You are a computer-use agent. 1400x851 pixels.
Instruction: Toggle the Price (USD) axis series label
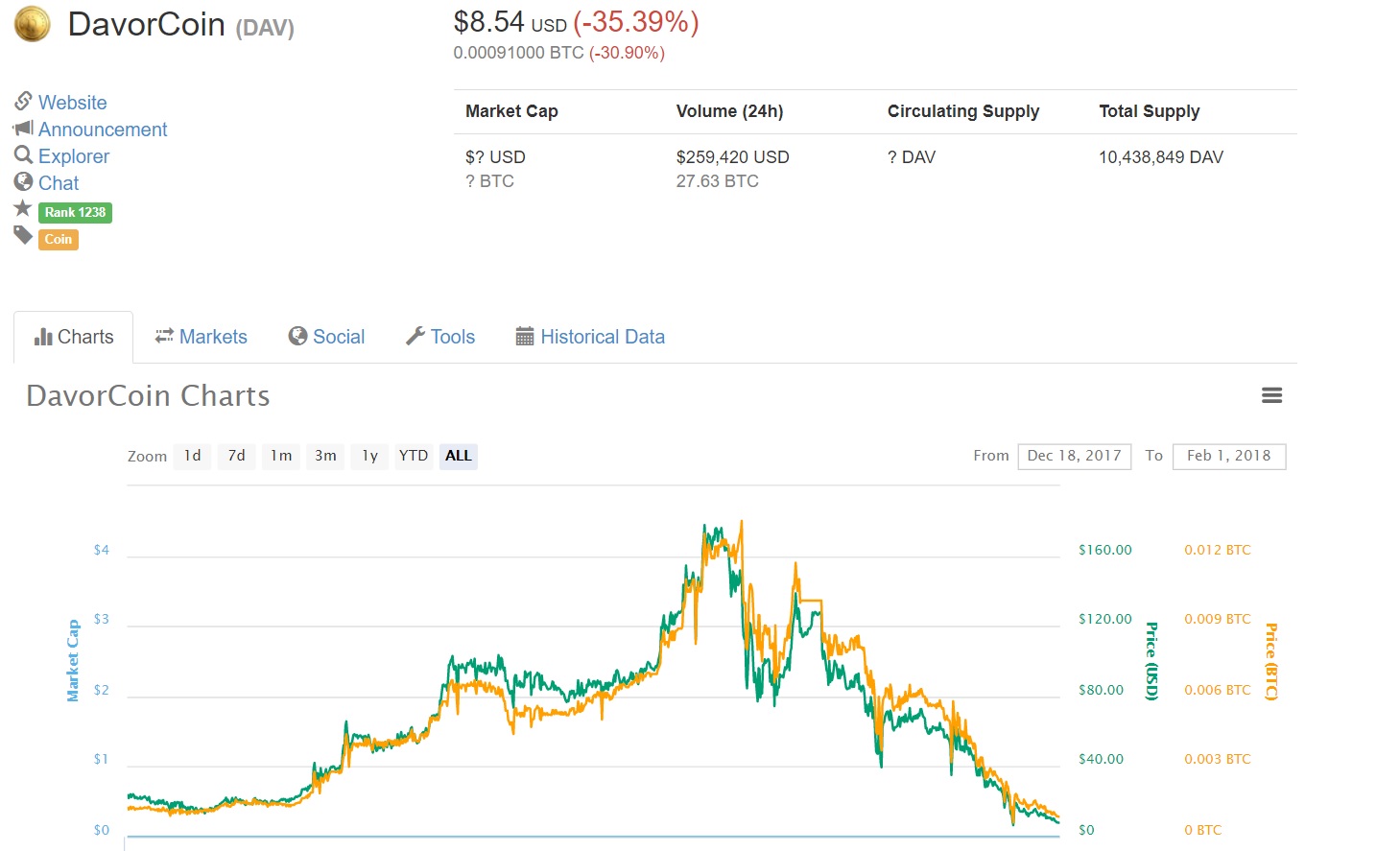pos(1151,661)
